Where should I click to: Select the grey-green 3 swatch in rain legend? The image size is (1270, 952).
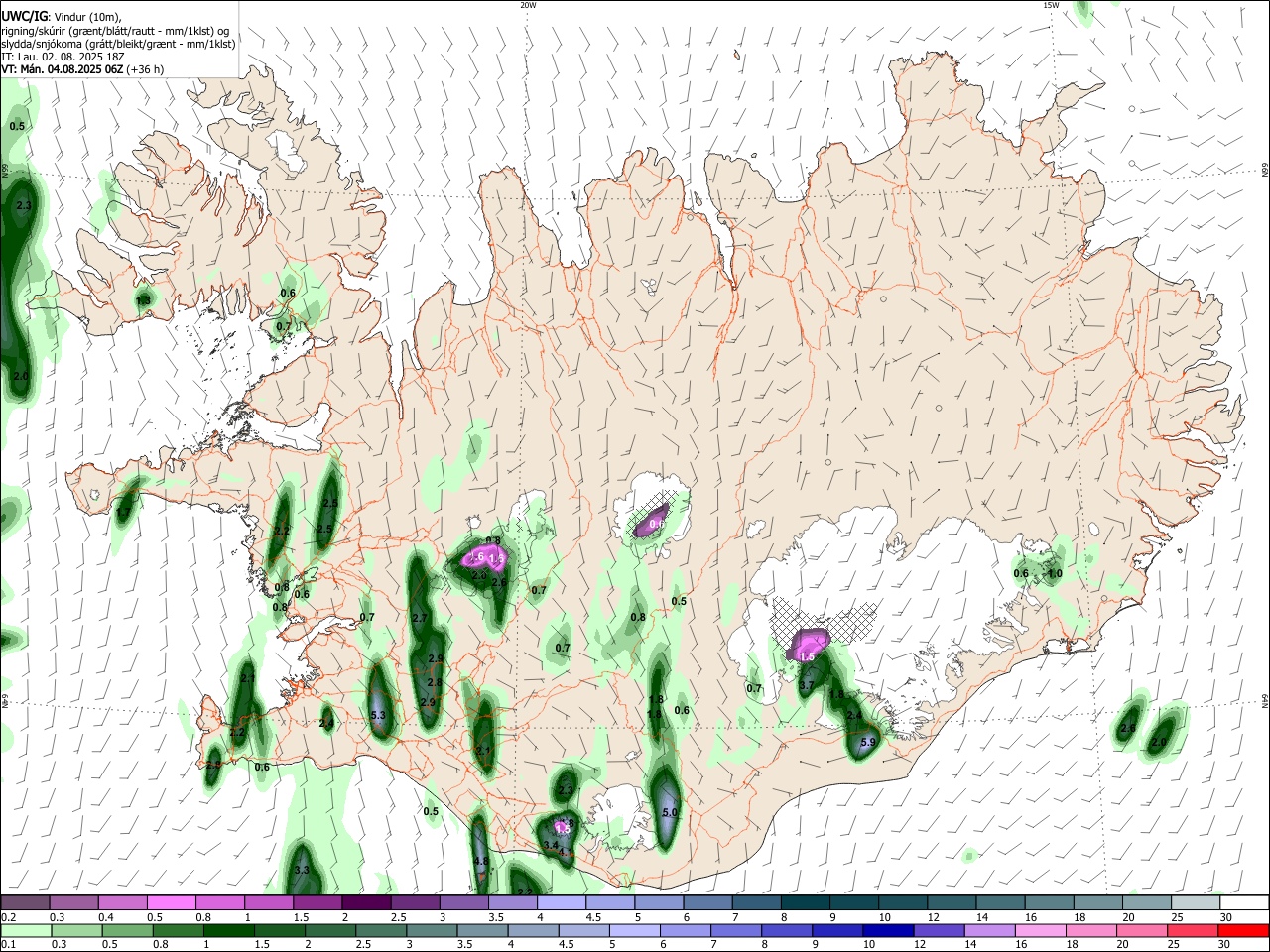coord(433,930)
